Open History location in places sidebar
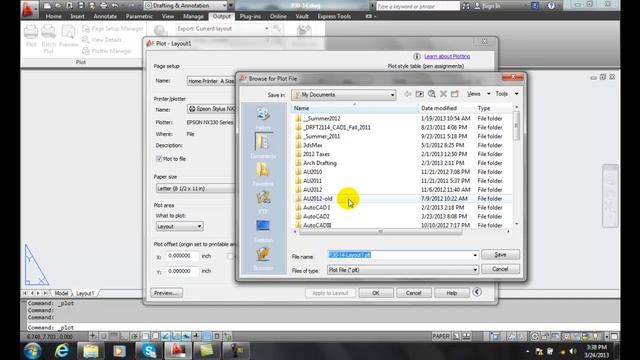The width and height of the screenshot is (640, 360). (x=263, y=118)
